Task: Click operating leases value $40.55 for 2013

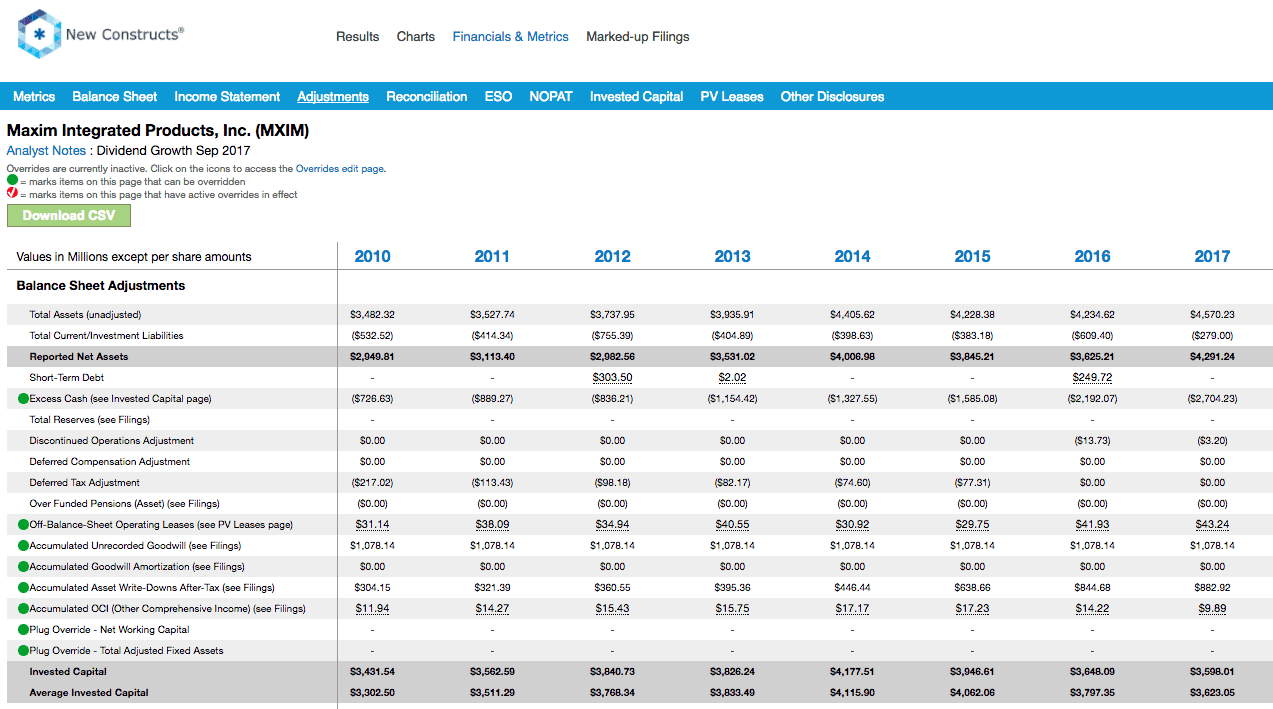Action: [732, 525]
